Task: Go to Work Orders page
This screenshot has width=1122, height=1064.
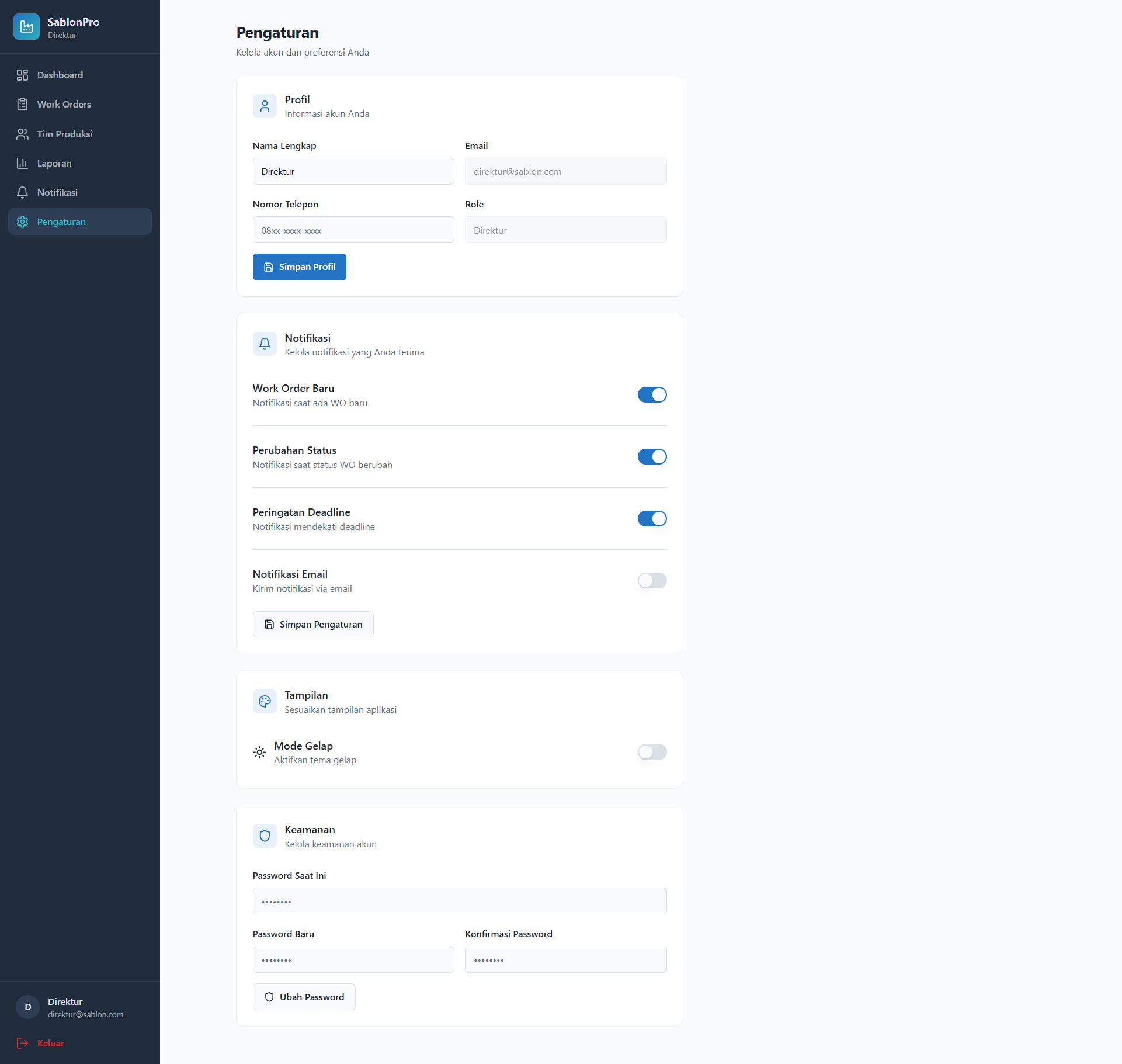Action: 80,104
